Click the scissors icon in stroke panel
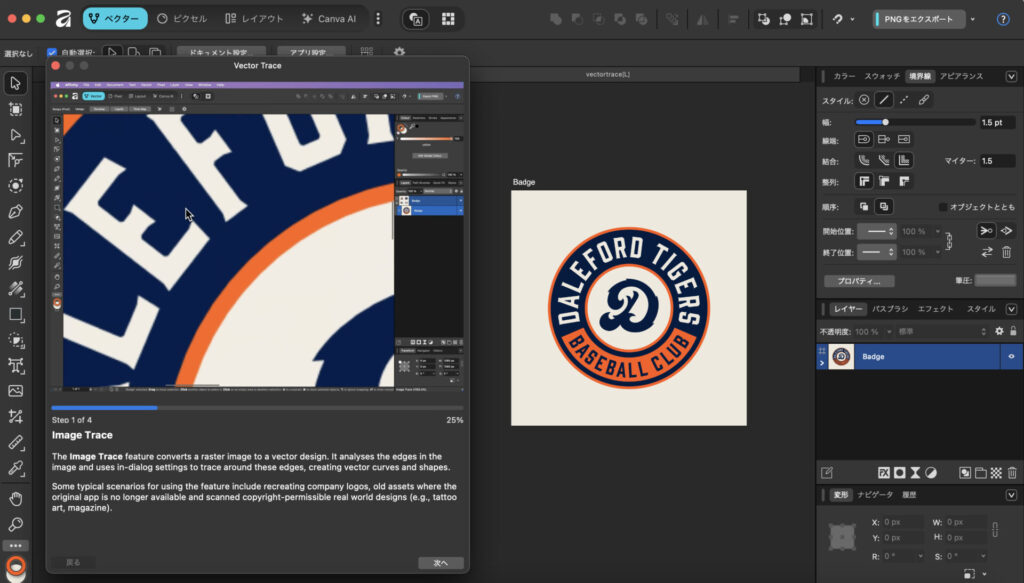 [986, 231]
